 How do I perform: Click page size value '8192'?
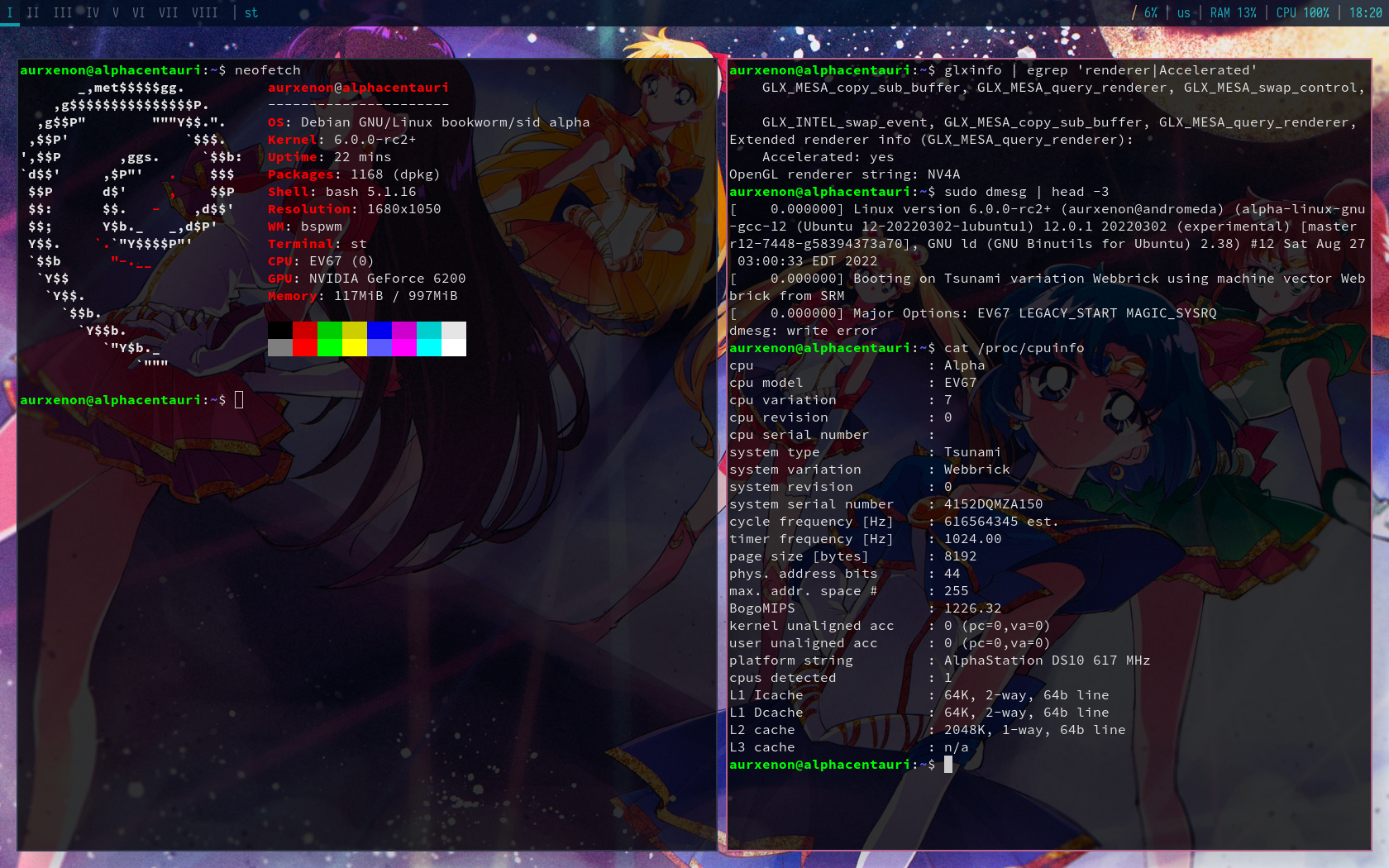tap(961, 556)
